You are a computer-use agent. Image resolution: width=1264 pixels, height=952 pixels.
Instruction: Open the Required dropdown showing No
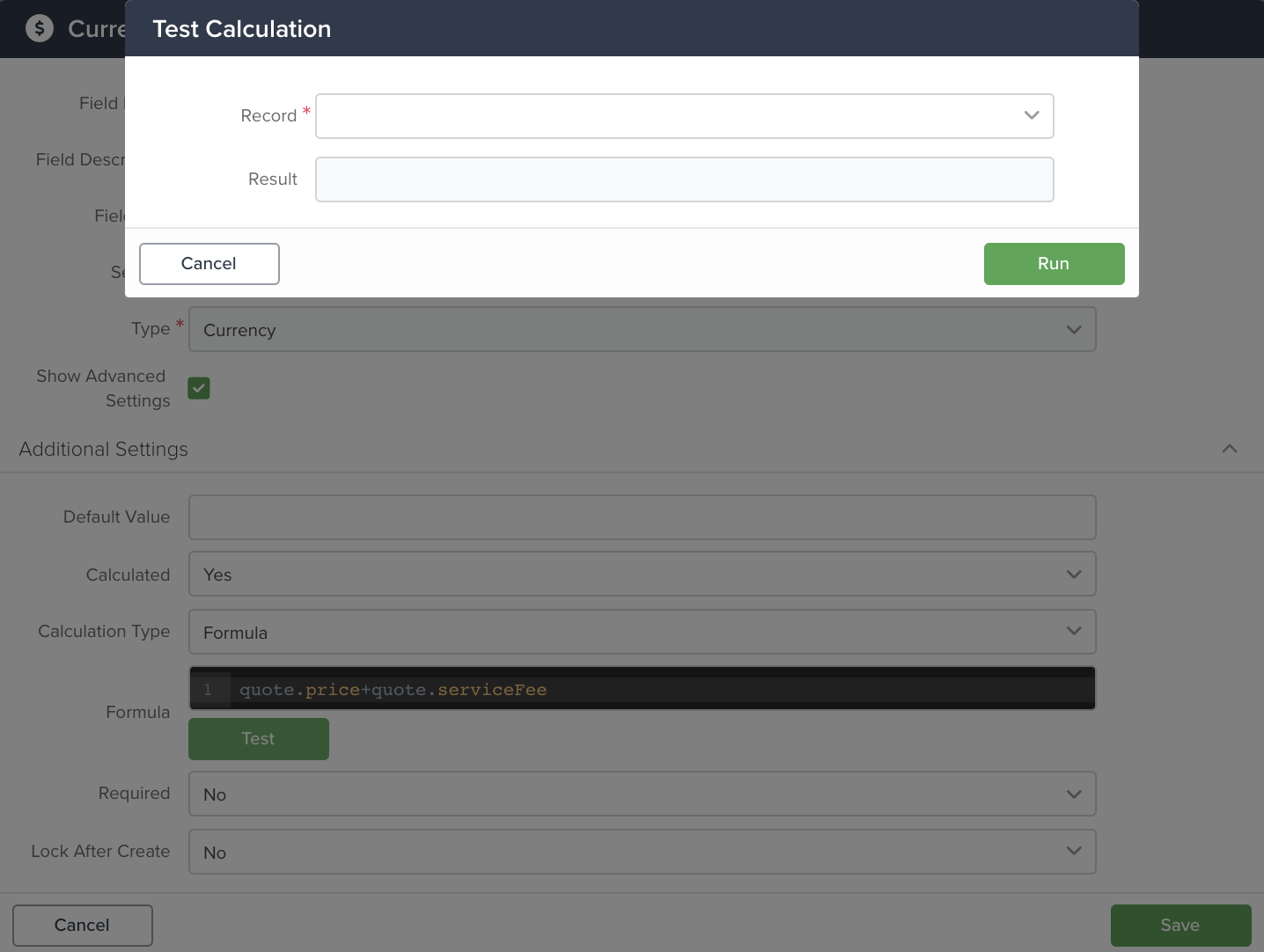point(643,794)
